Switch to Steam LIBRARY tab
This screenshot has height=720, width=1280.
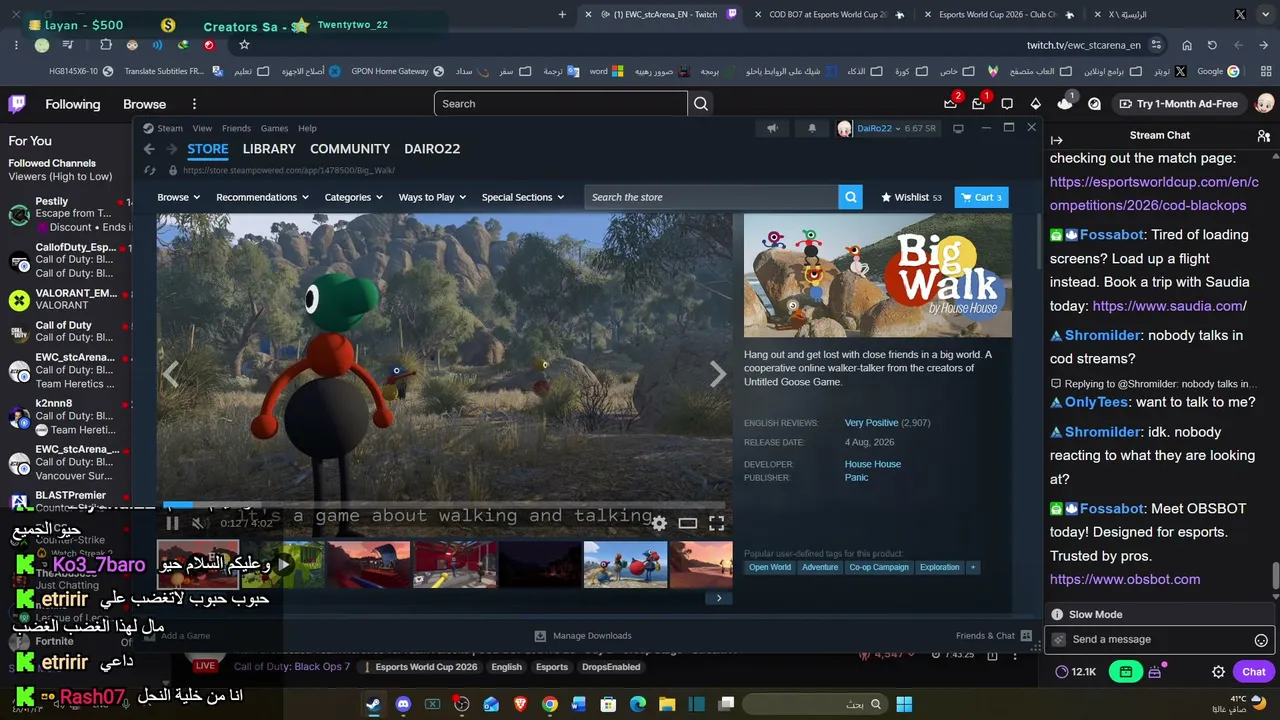[x=269, y=149]
